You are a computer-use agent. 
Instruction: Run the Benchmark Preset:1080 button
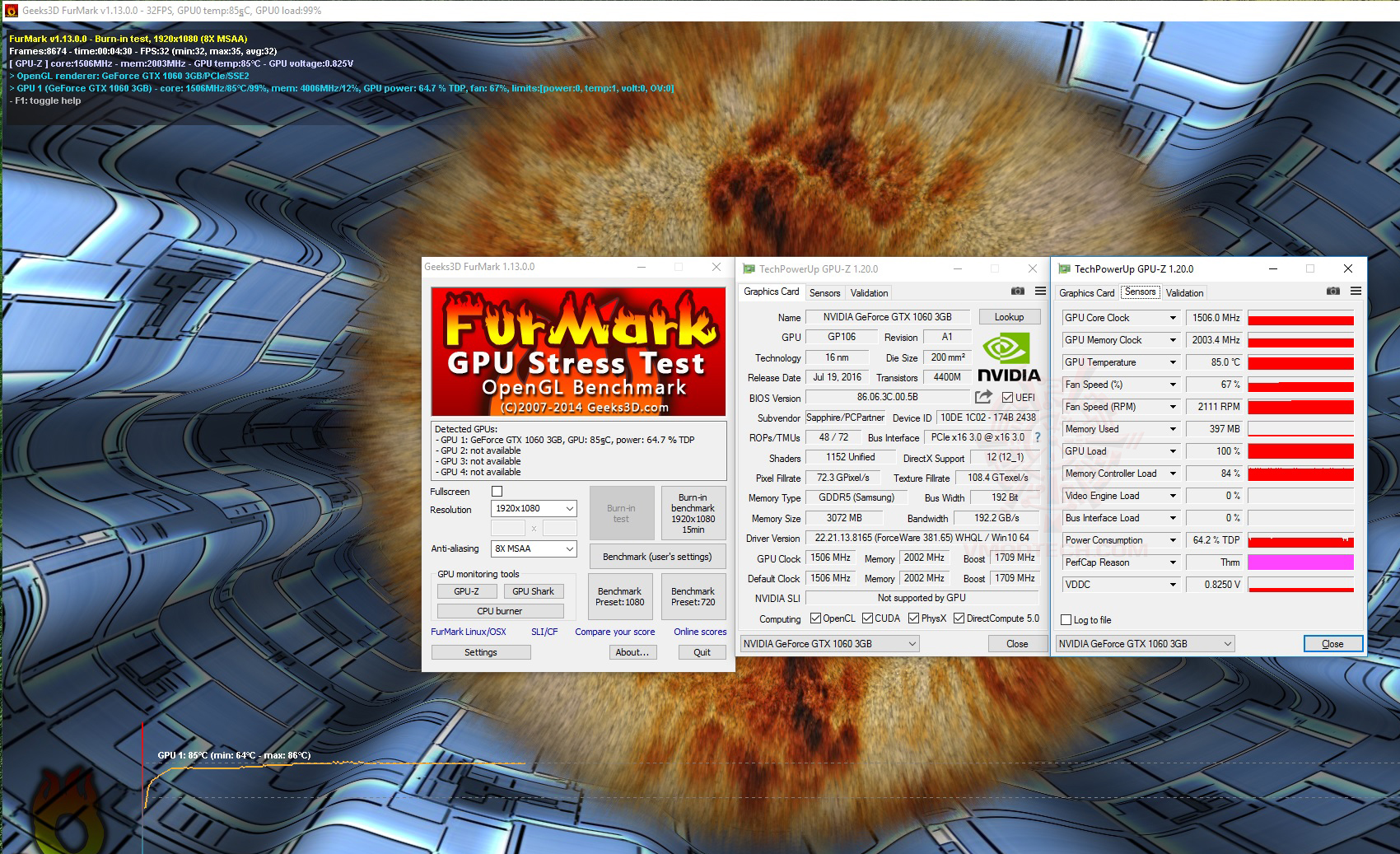620,597
